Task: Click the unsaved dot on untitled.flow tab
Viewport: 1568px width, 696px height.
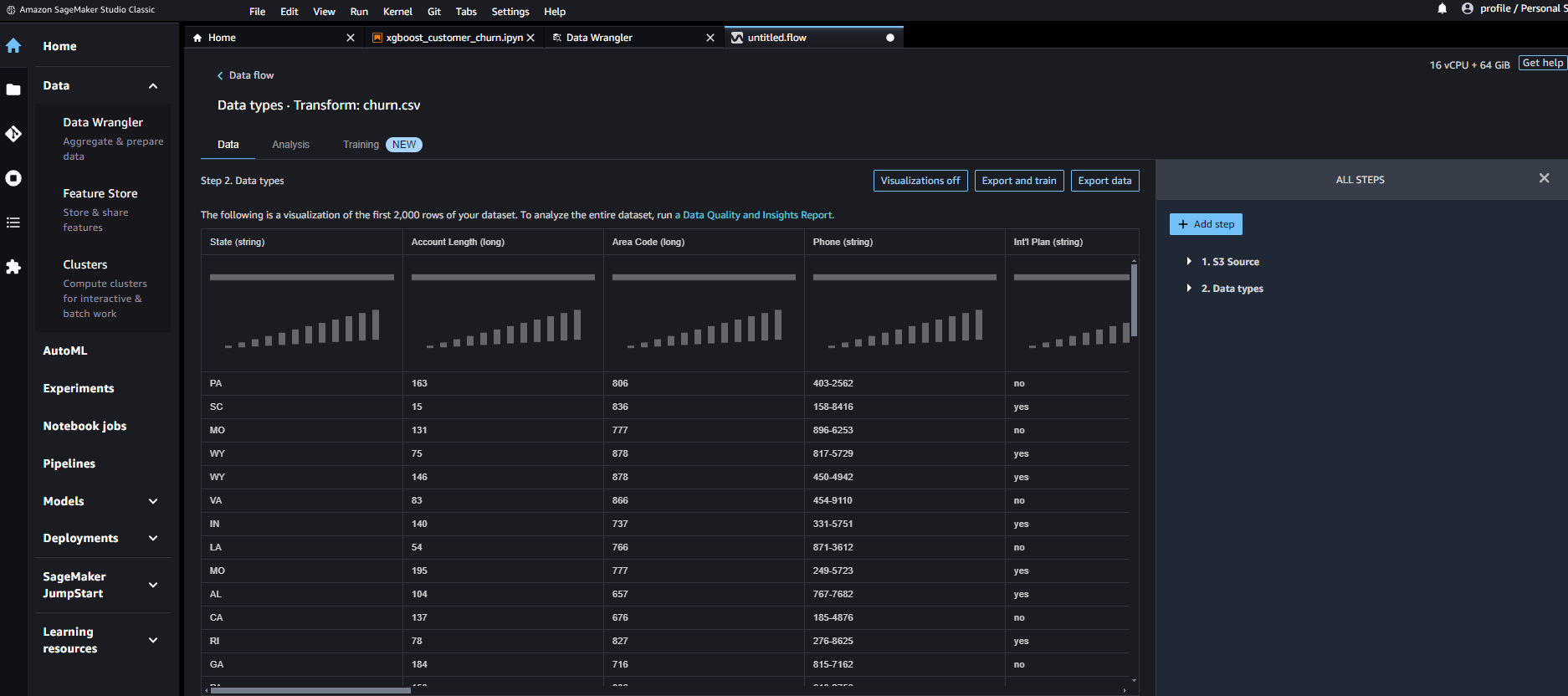Action: [x=890, y=38]
